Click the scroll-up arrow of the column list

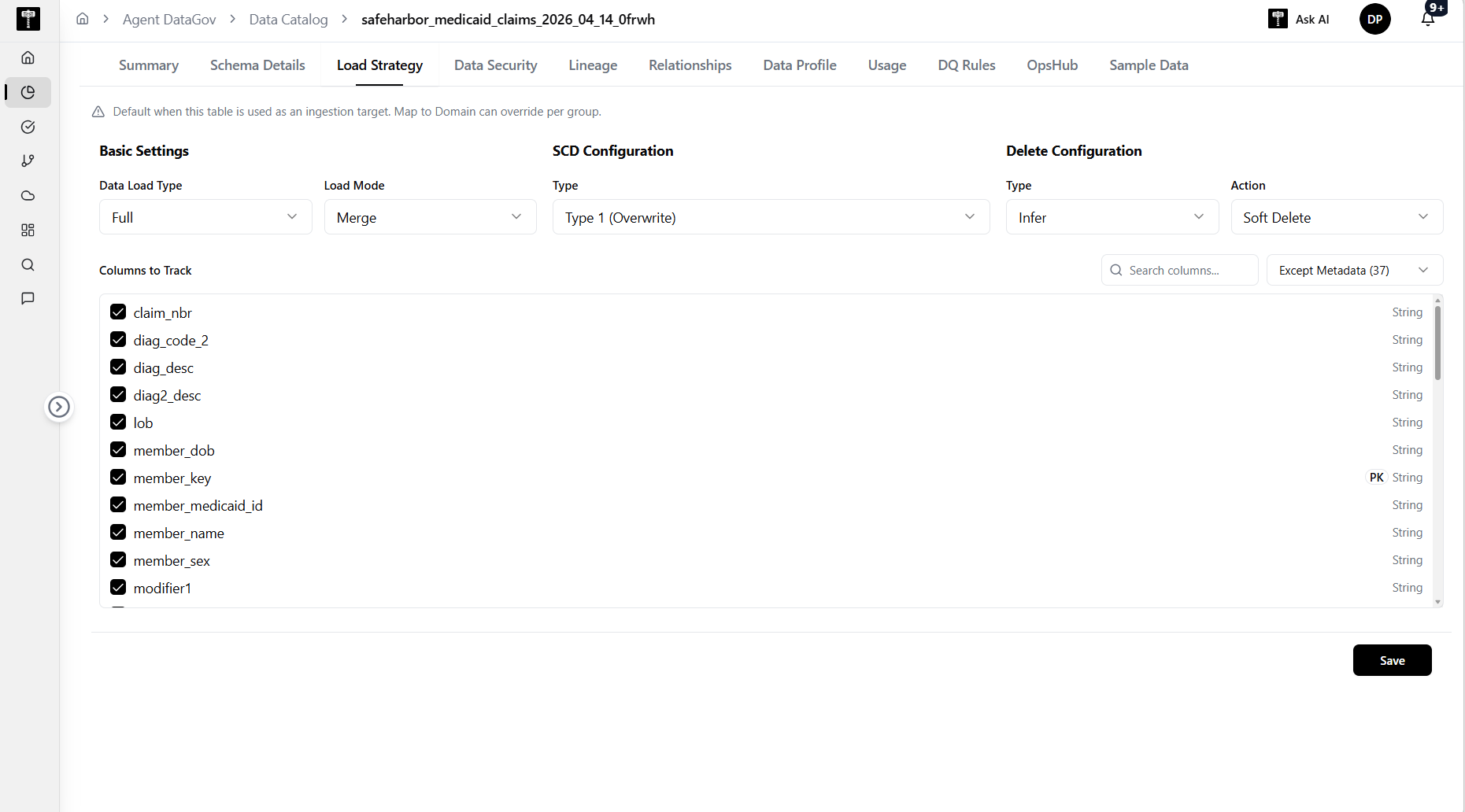(x=1437, y=301)
